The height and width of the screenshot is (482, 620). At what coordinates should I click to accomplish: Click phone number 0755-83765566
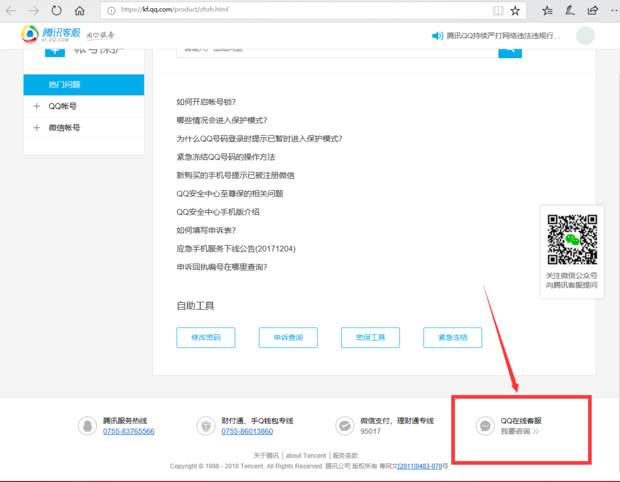tap(129, 431)
